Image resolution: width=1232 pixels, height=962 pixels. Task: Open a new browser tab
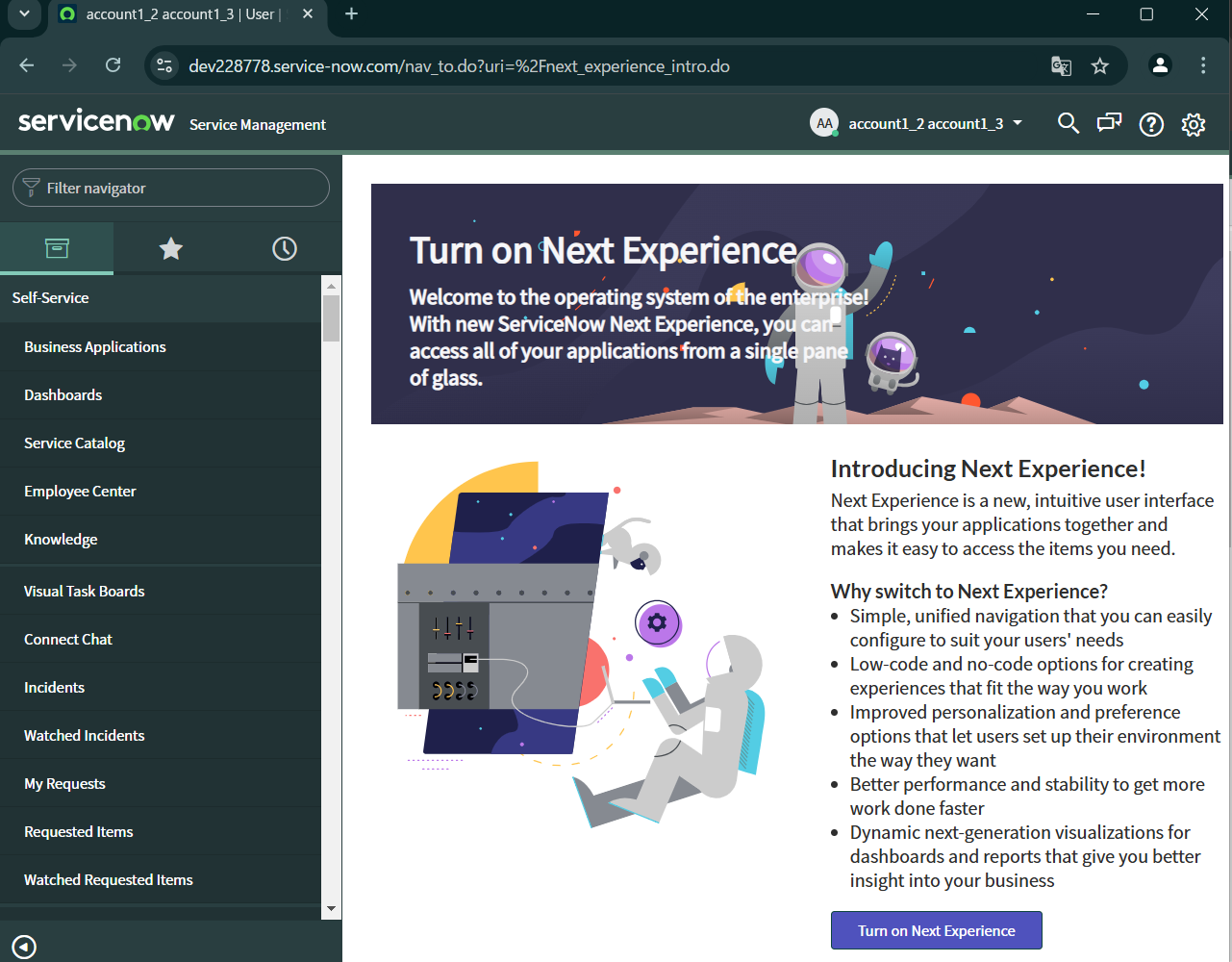click(351, 13)
